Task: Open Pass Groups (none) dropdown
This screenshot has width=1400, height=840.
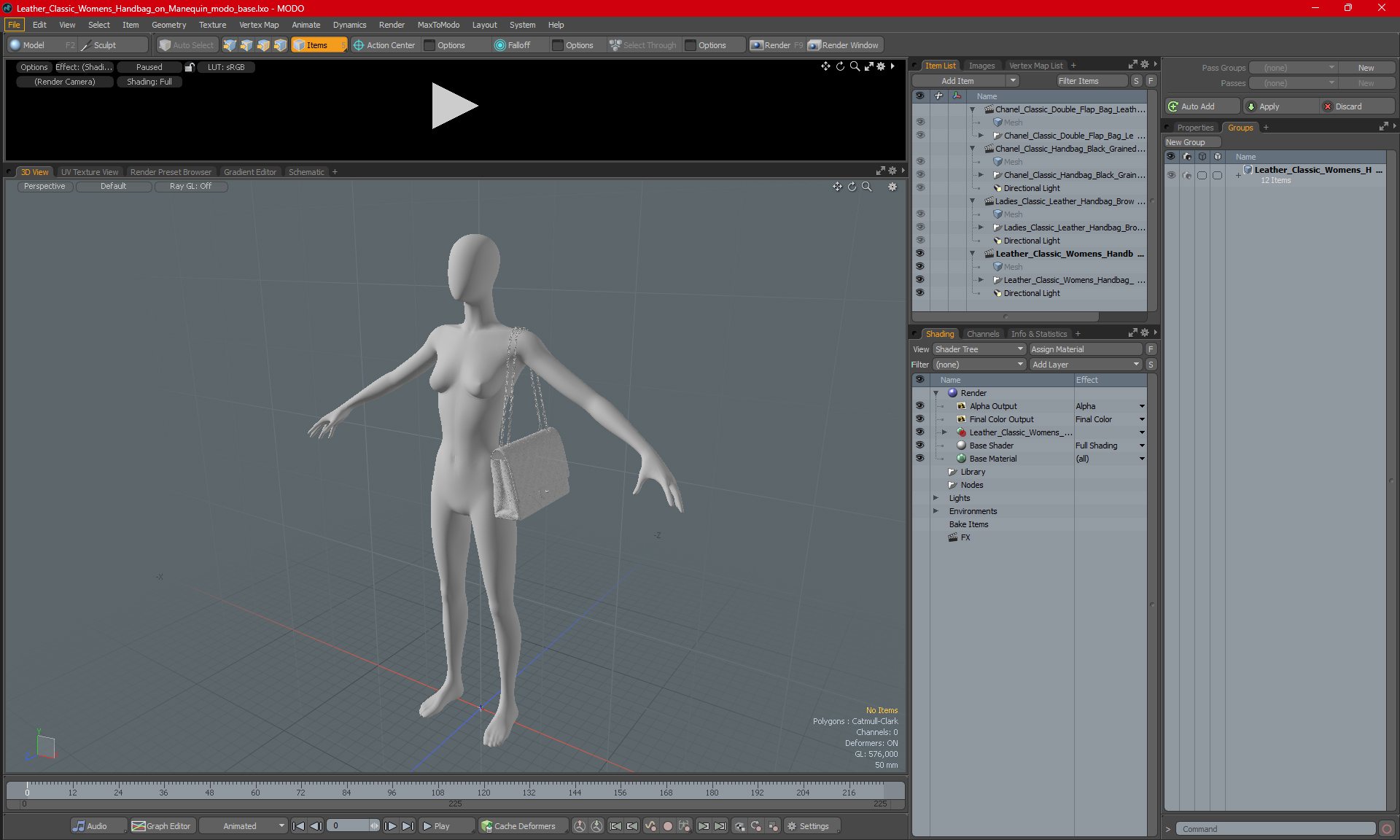Action: point(1293,68)
